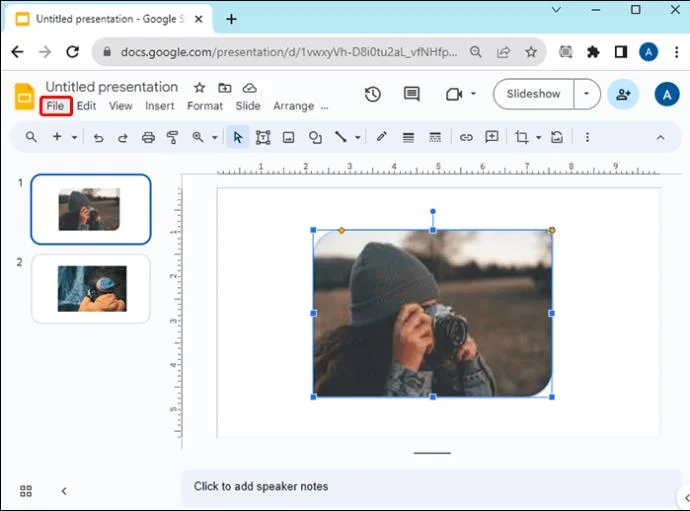Open version history clock icon
690x511 pixels.
pyautogui.click(x=372, y=94)
